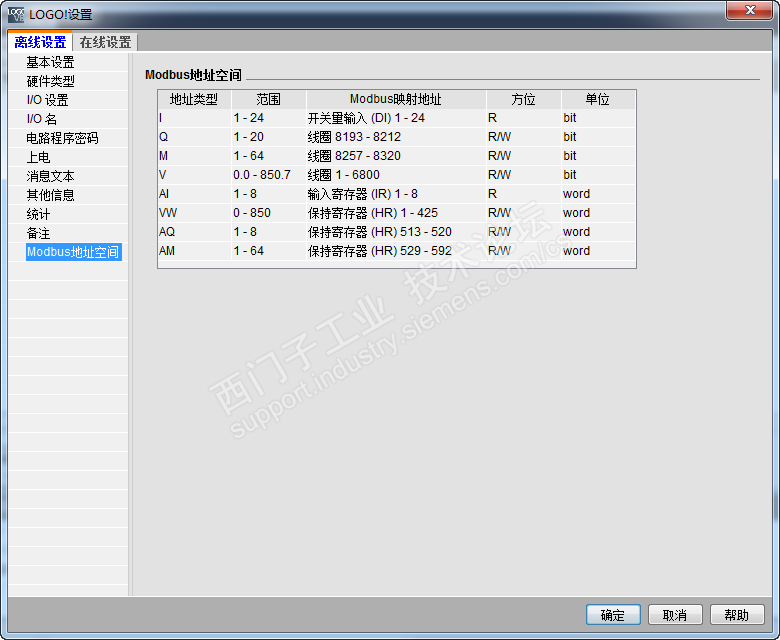Switch to the 离线设置 tab
780x640 pixels.
[40, 42]
